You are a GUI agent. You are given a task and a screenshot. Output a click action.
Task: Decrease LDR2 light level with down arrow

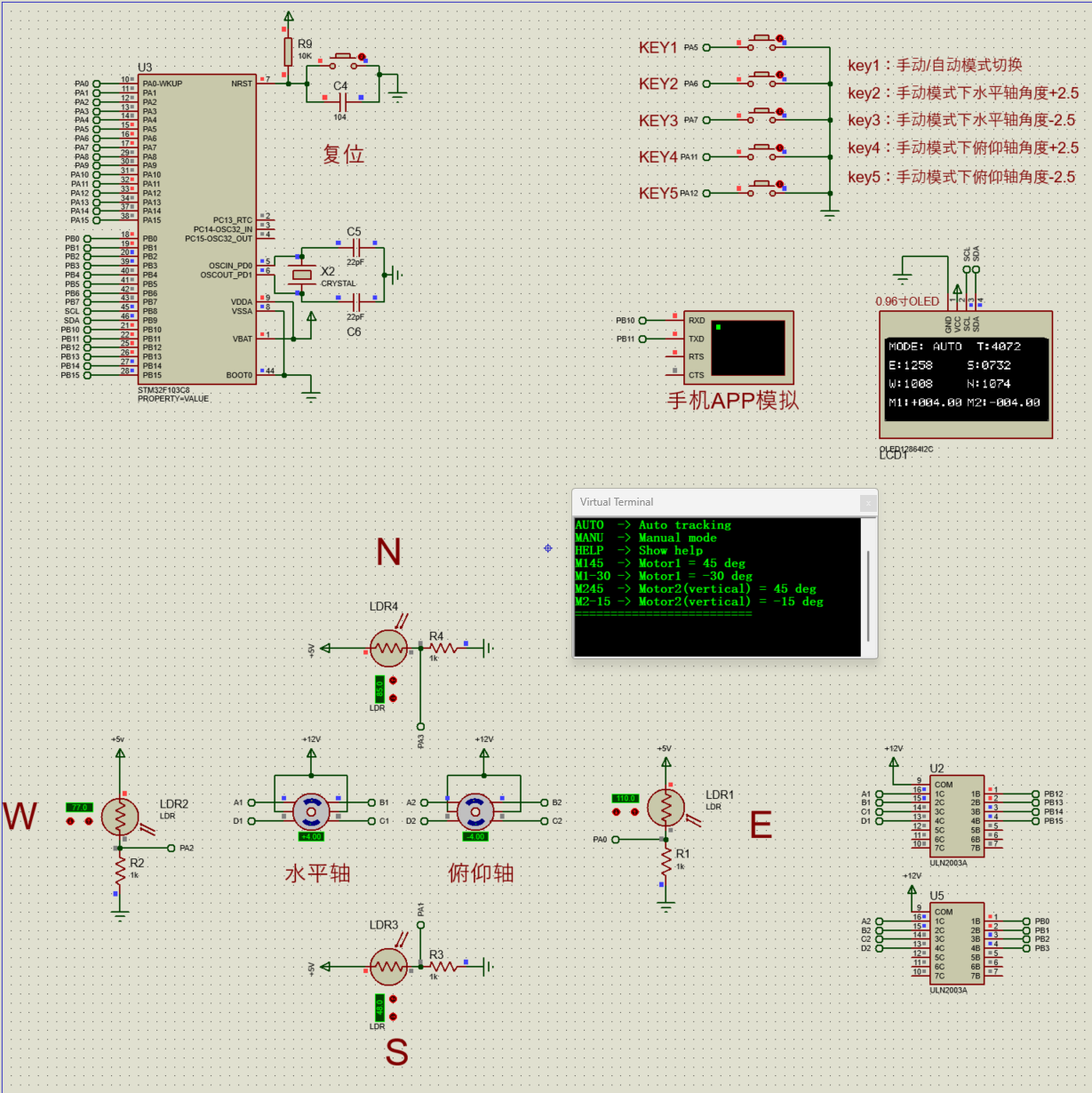click(70, 821)
